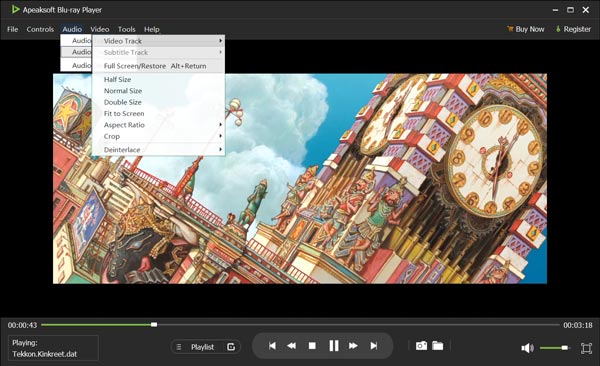Select the last Audio submenu entry

pyautogui.click(x=76, y=65)
